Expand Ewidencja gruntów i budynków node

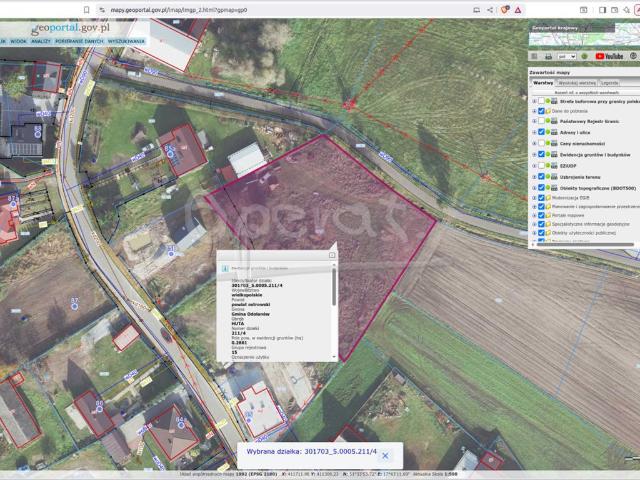tap(534, 154)
